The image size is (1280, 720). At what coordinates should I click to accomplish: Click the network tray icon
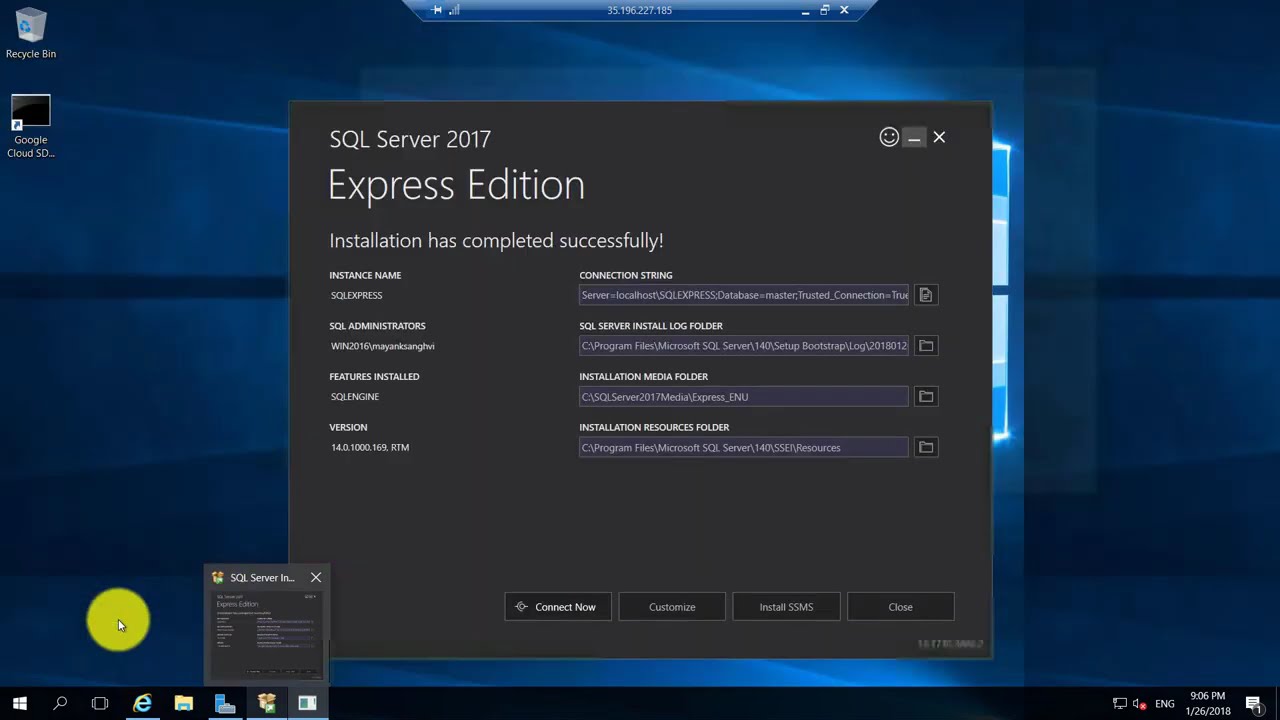(1120, 704)
